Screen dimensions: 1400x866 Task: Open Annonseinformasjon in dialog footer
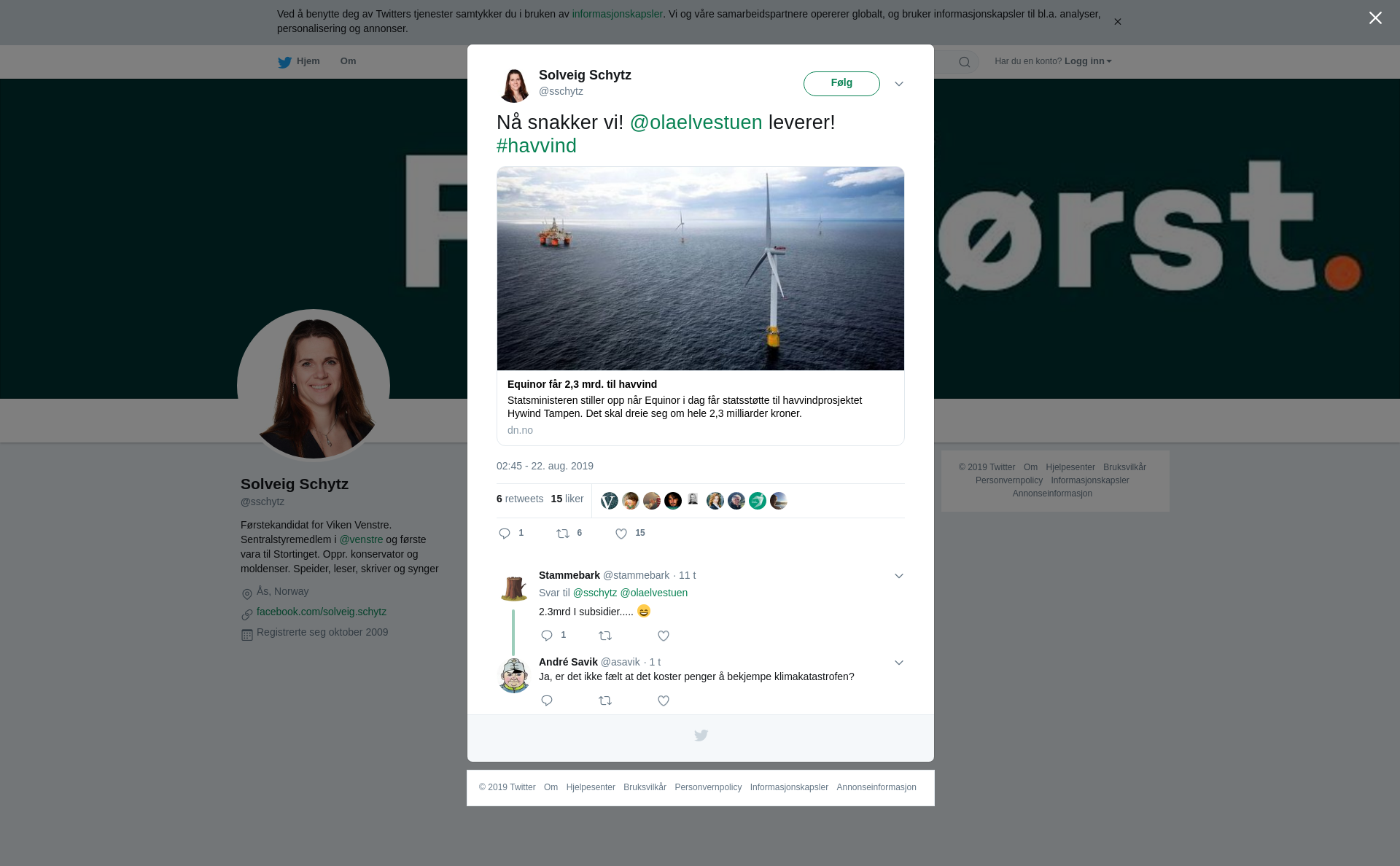click(x=876, y=787)
